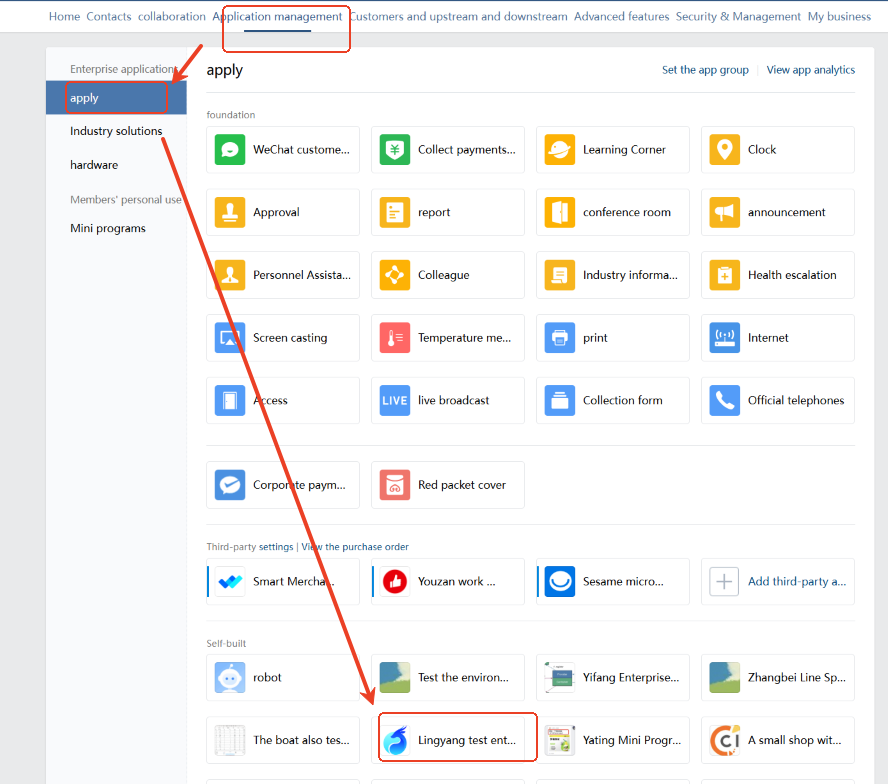Click the report document icon
The height and width of the screenshot is (784, 888).
395,212
